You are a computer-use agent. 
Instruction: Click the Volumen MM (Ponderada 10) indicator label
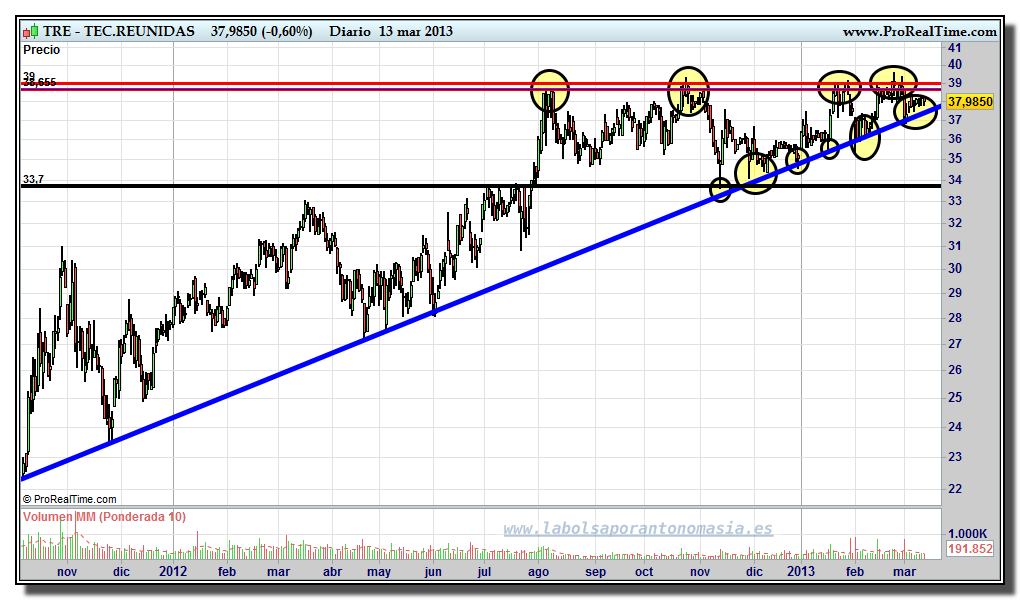pyautogui.click(x=104, y=517)
